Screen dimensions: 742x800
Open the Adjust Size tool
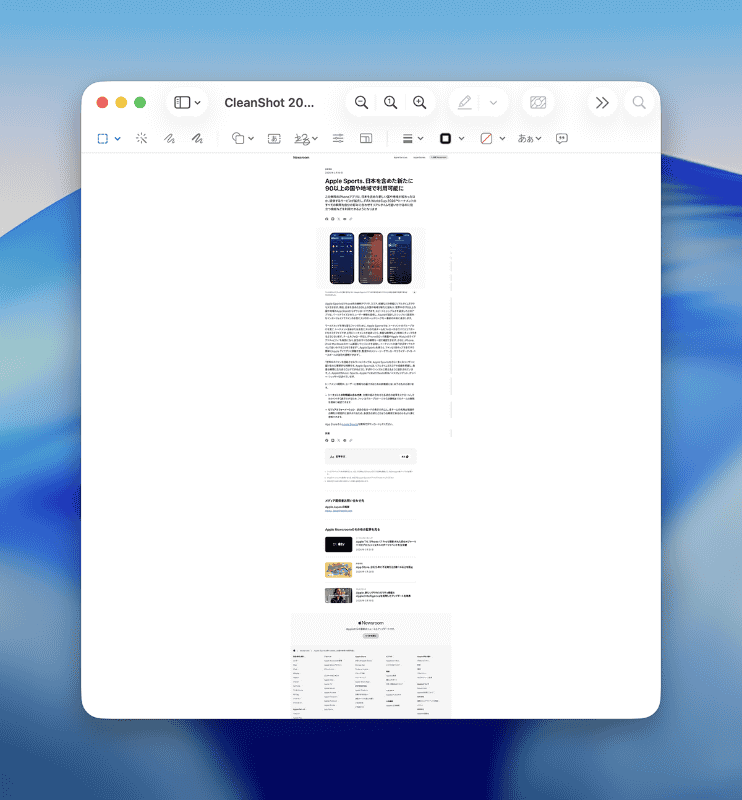coord(366,138)
